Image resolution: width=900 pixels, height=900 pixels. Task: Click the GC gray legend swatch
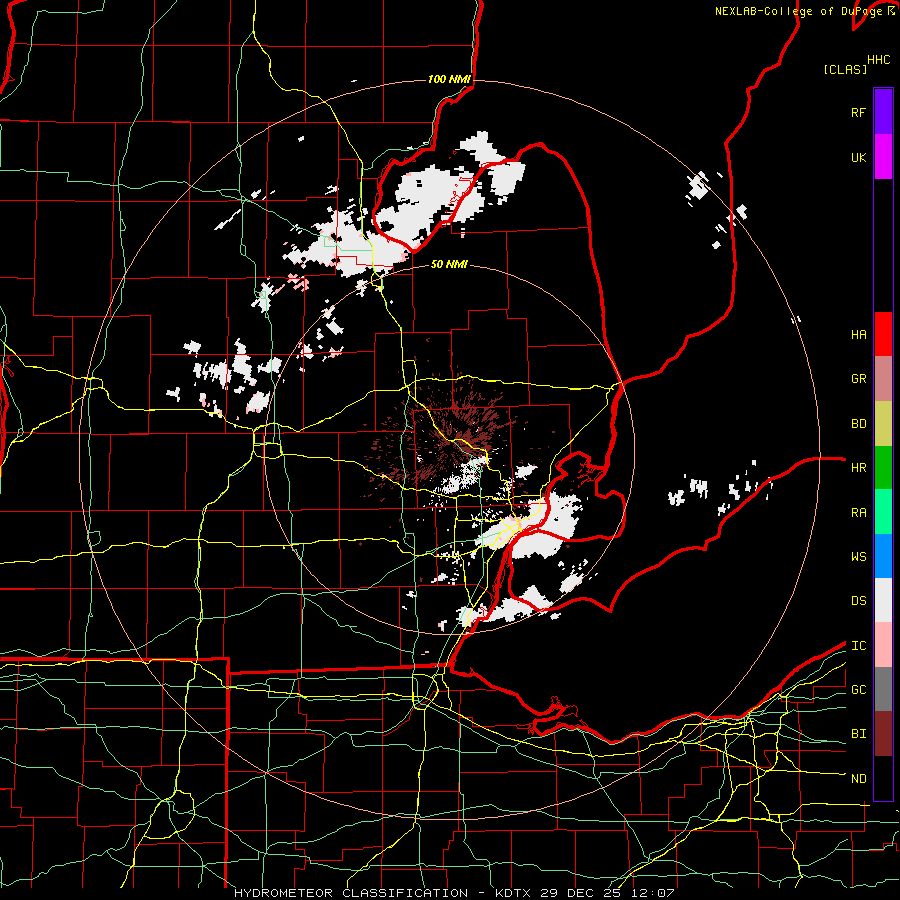[x=883, y=689]
